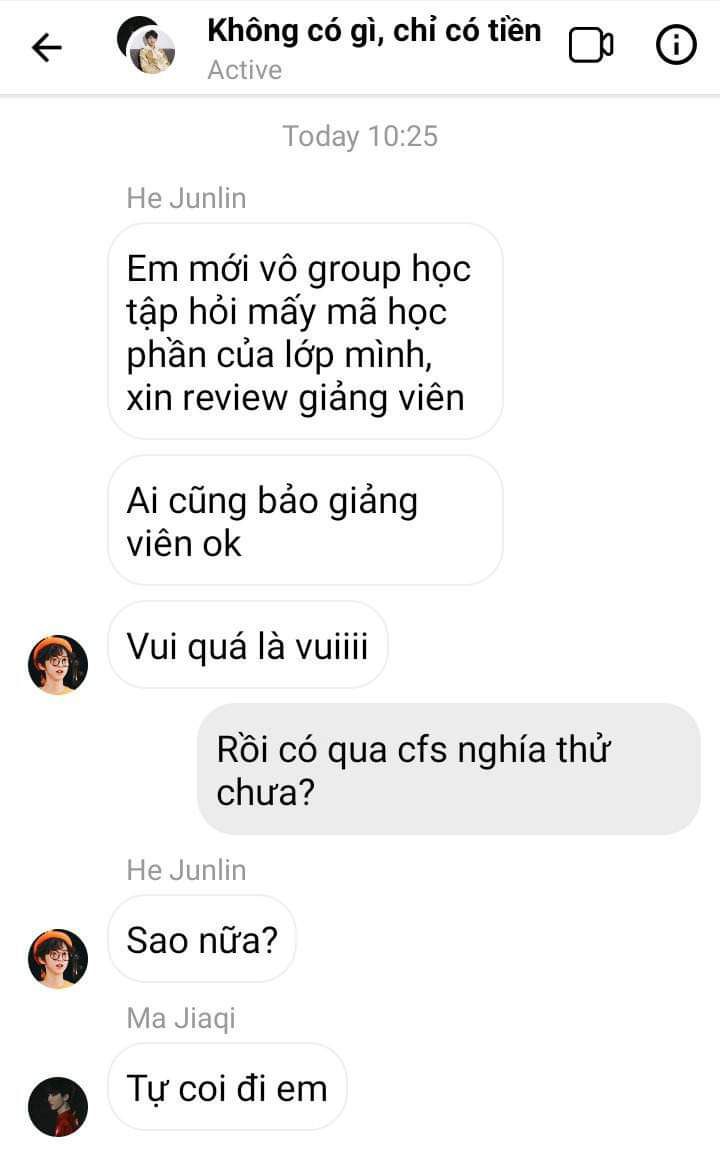Tap the sent 'Rồi có qua cfs' message
This screenshot has width=720, height=1154.
point(448,769)
